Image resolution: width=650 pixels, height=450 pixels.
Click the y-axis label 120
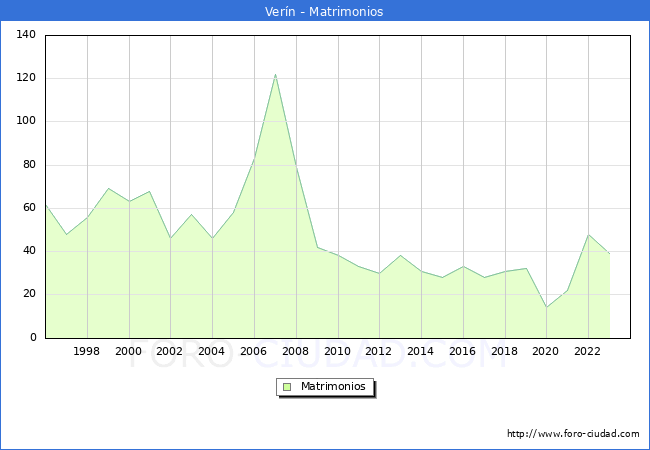(x=26, y=77)
